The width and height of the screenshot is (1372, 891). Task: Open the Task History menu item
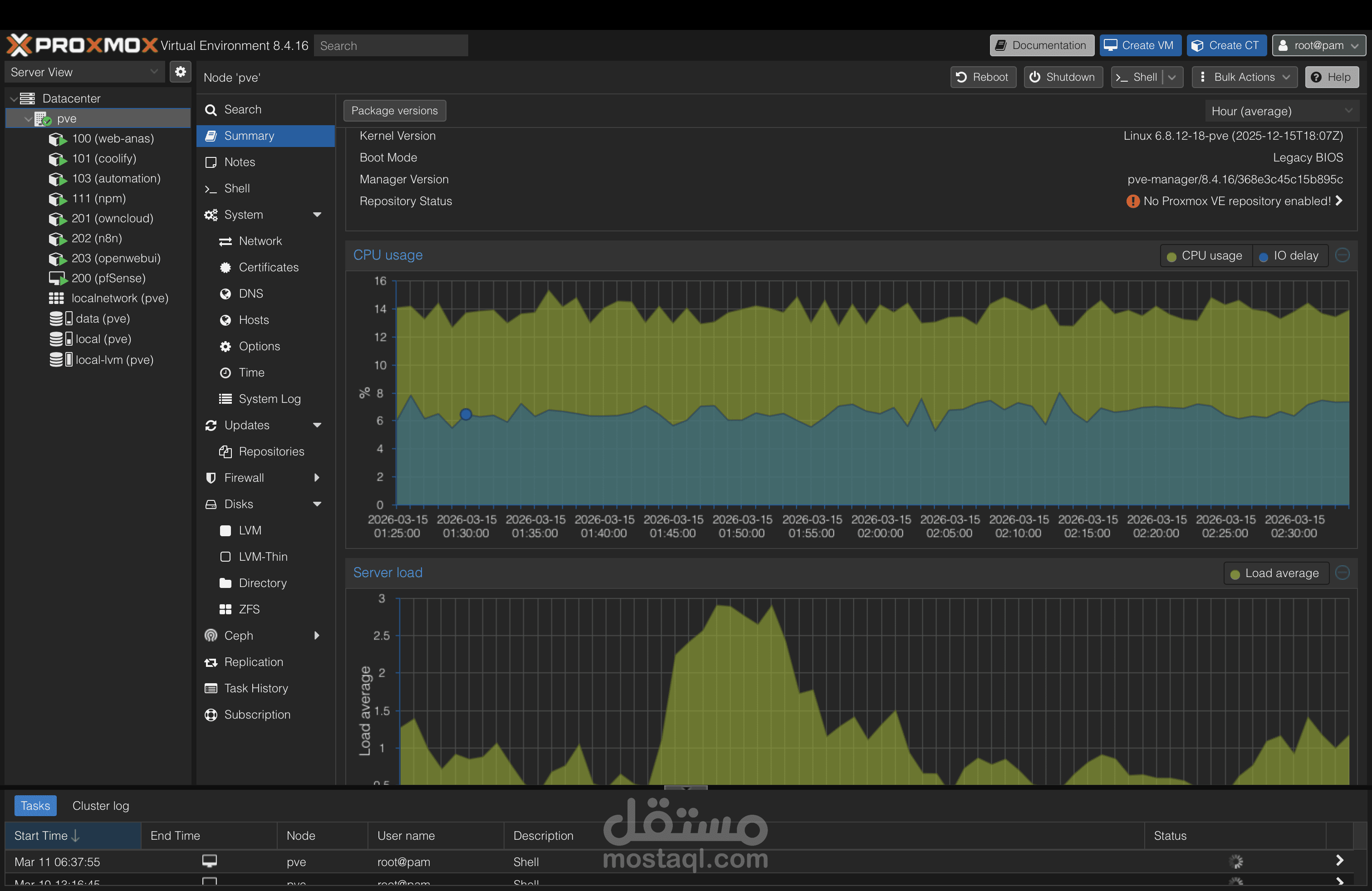(x=255, y=688)
